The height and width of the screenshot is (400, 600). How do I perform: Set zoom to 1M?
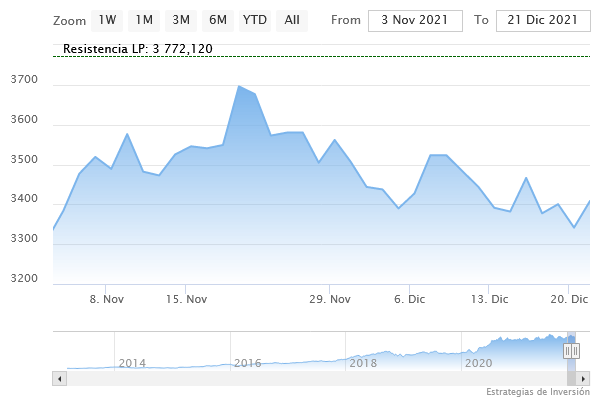tap(144, 20)
